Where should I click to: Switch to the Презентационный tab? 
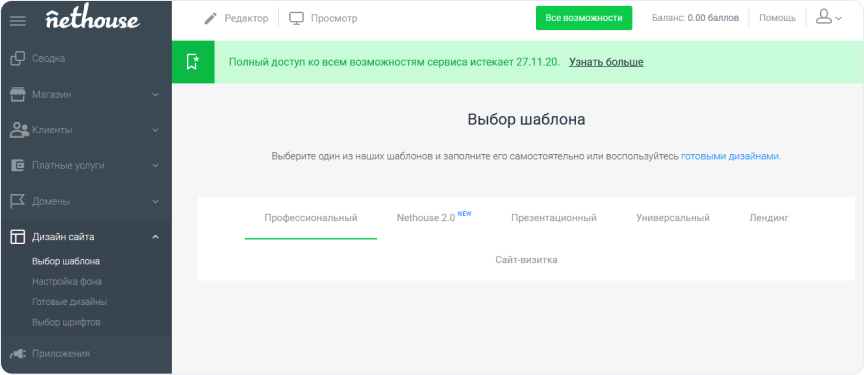[554, 218]
